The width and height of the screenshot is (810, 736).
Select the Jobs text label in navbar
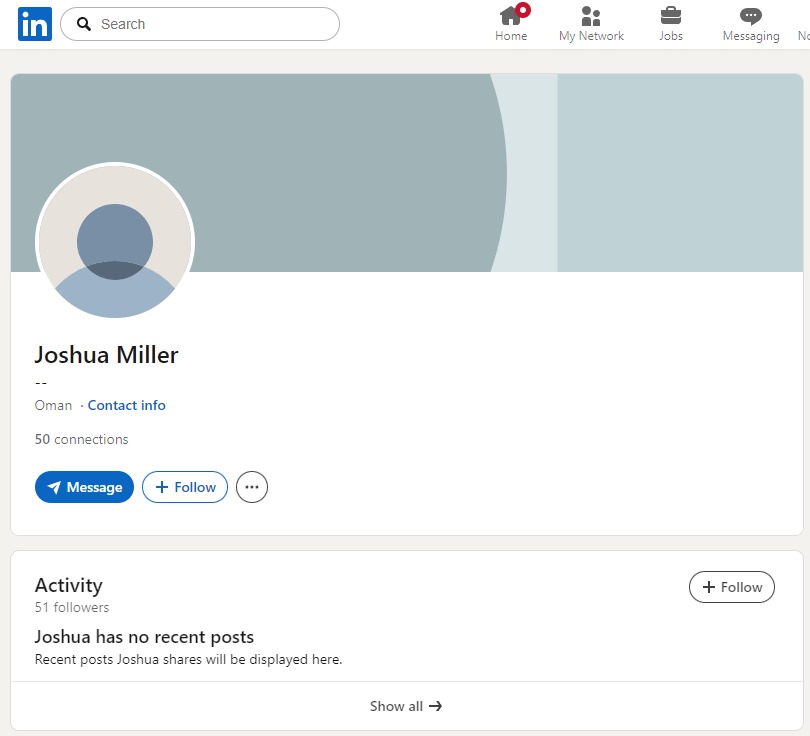671,36
